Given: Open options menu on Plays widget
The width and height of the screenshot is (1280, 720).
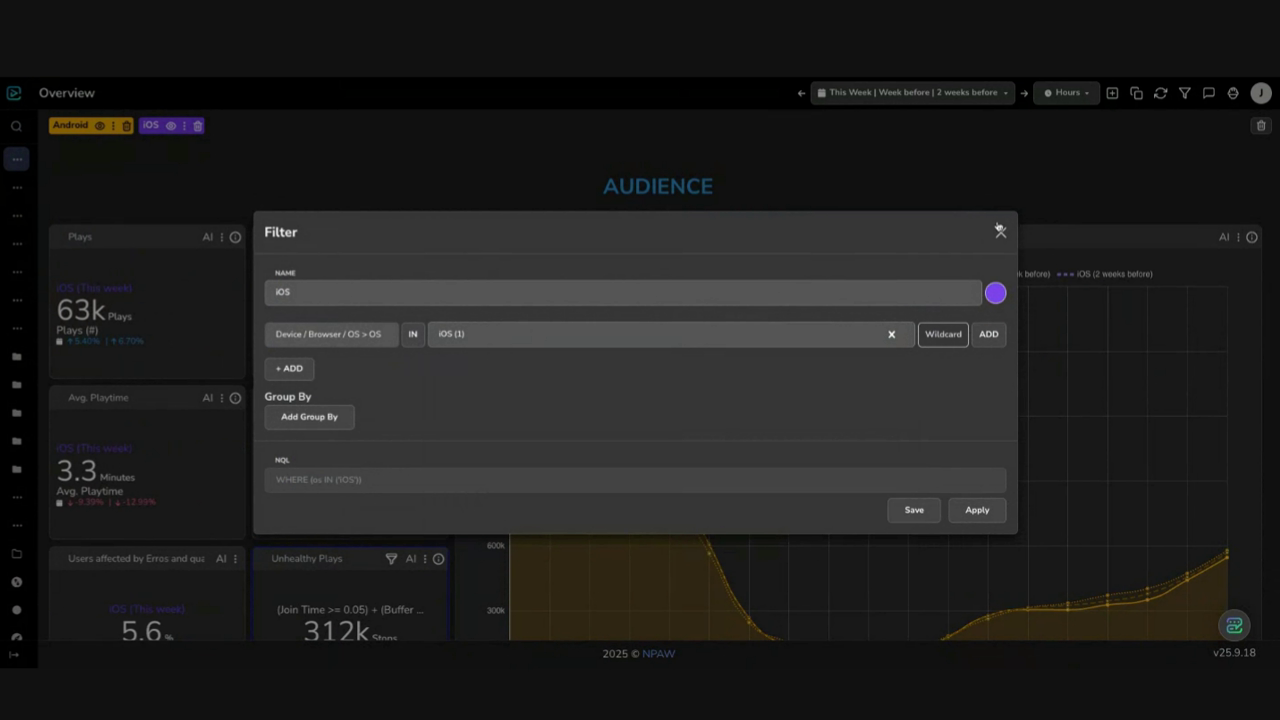Looking at the screenshot, I should (x=222, y=237).
